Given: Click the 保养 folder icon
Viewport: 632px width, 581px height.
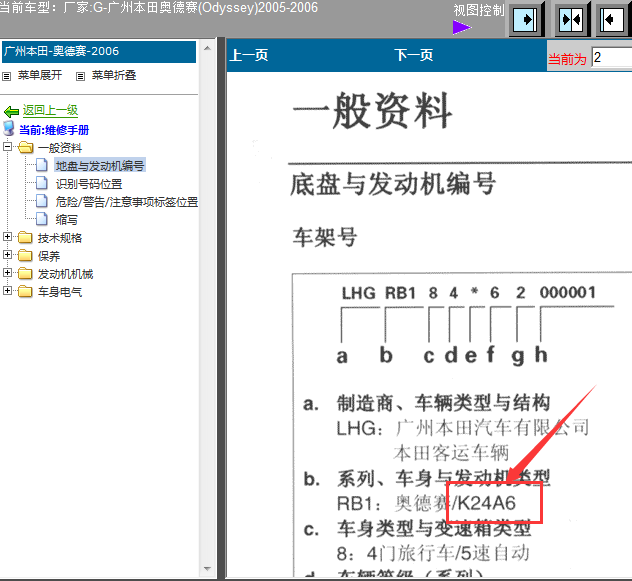Looking at the screenshot, I should click(x=25, y=256).
